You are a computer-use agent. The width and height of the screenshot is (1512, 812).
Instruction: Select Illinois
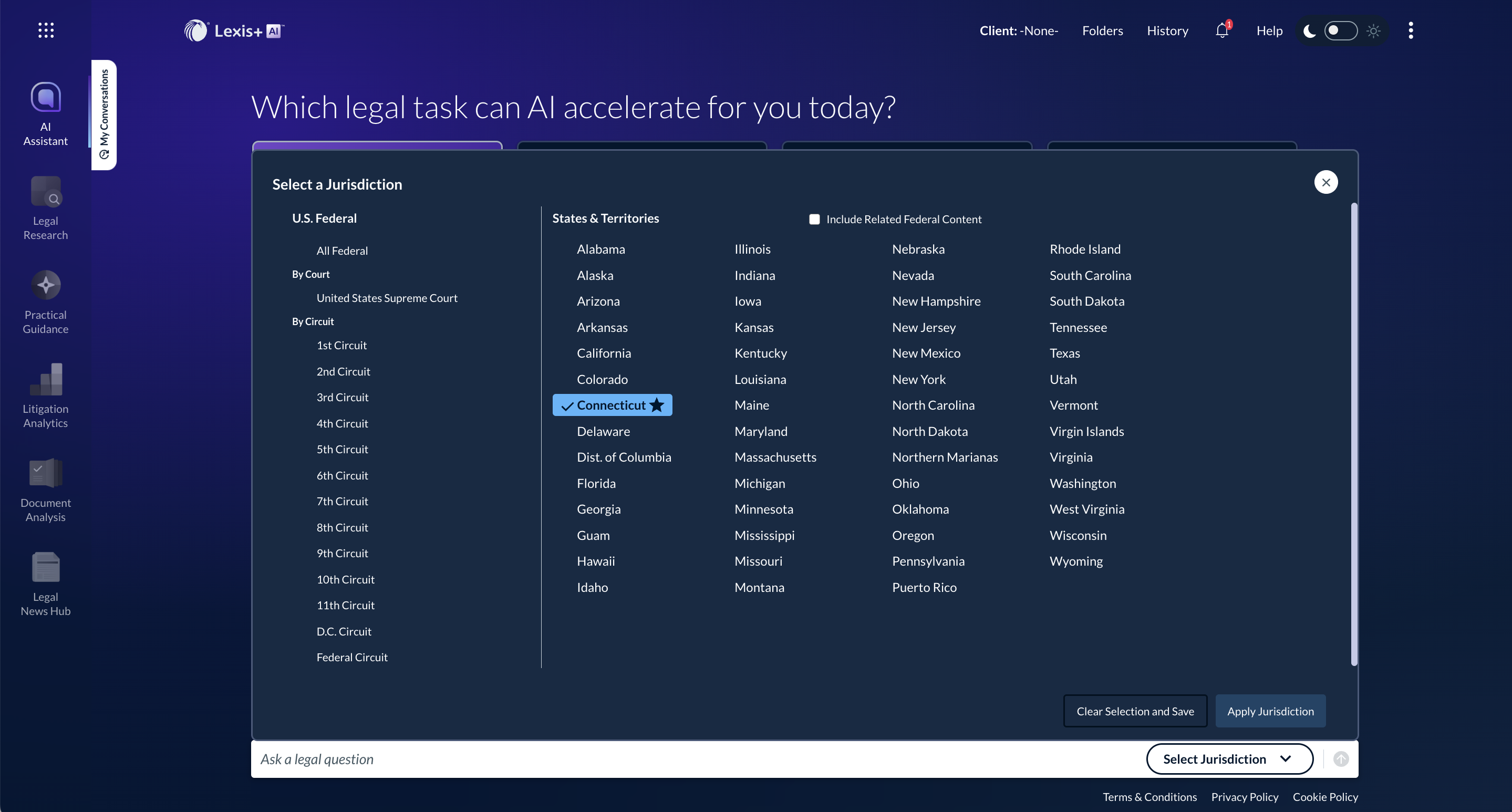pyautogui.click(x=752, y=249)
